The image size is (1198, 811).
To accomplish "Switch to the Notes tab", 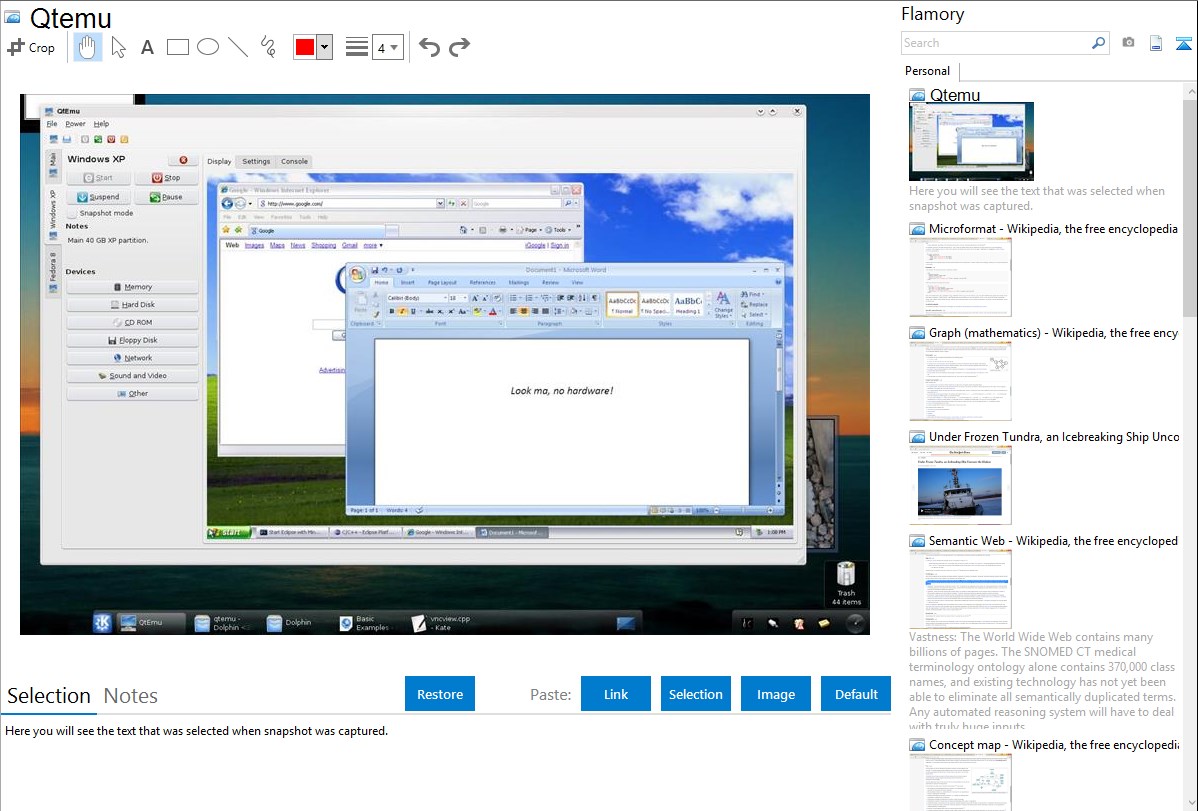I will click(131, 696).
